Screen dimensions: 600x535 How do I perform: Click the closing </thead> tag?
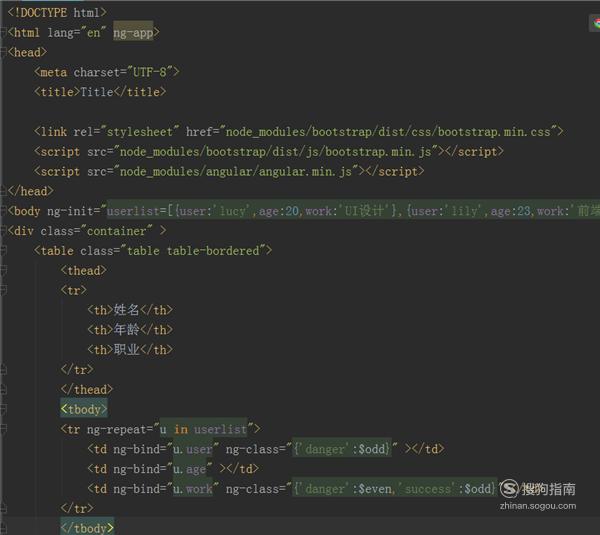click(87, 390)
